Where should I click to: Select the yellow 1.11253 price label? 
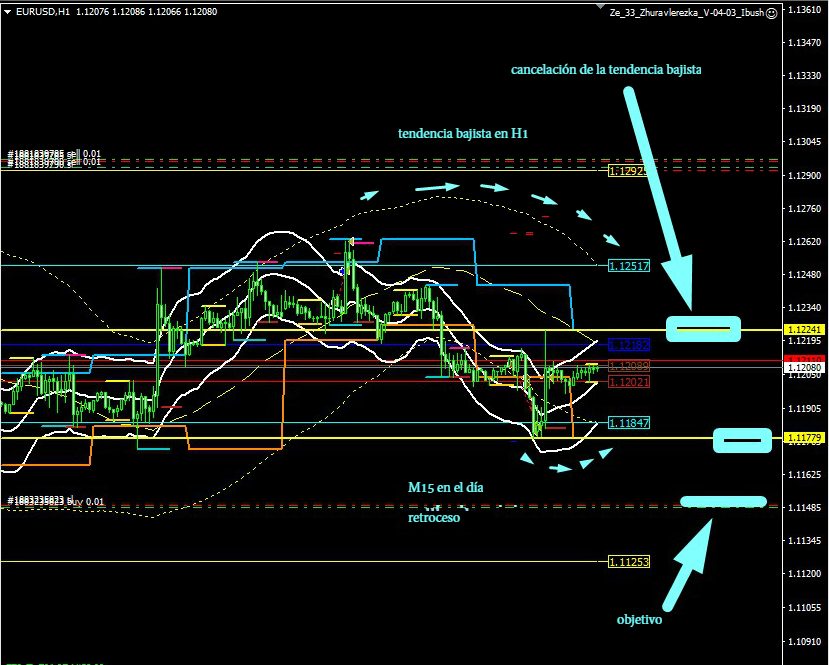tap(629, 562)
